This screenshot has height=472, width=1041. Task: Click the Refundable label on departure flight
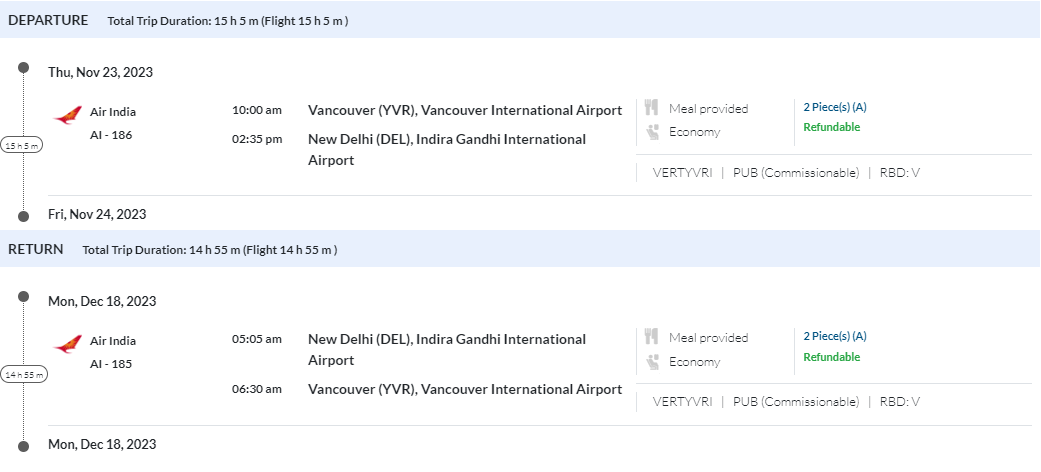[831, 127]
